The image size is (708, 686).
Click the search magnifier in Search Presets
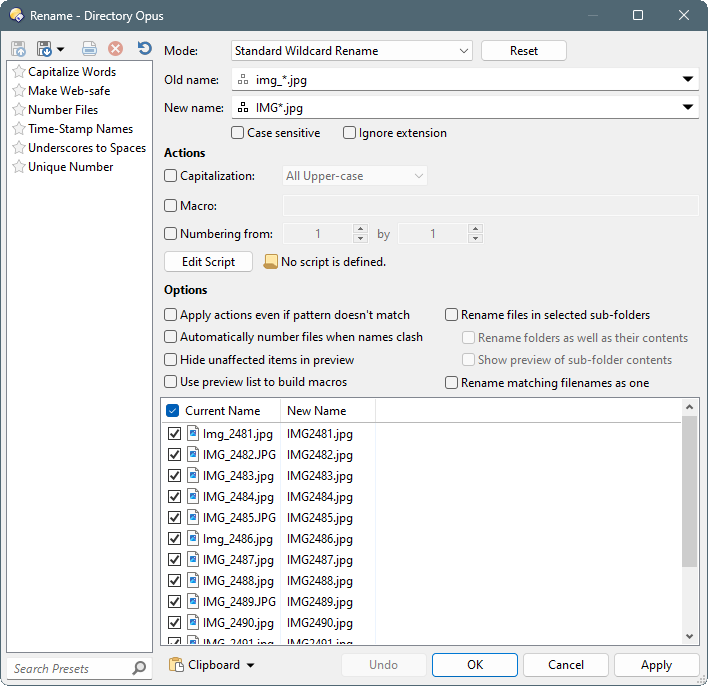pyautogui.click(x=139, y=668)
